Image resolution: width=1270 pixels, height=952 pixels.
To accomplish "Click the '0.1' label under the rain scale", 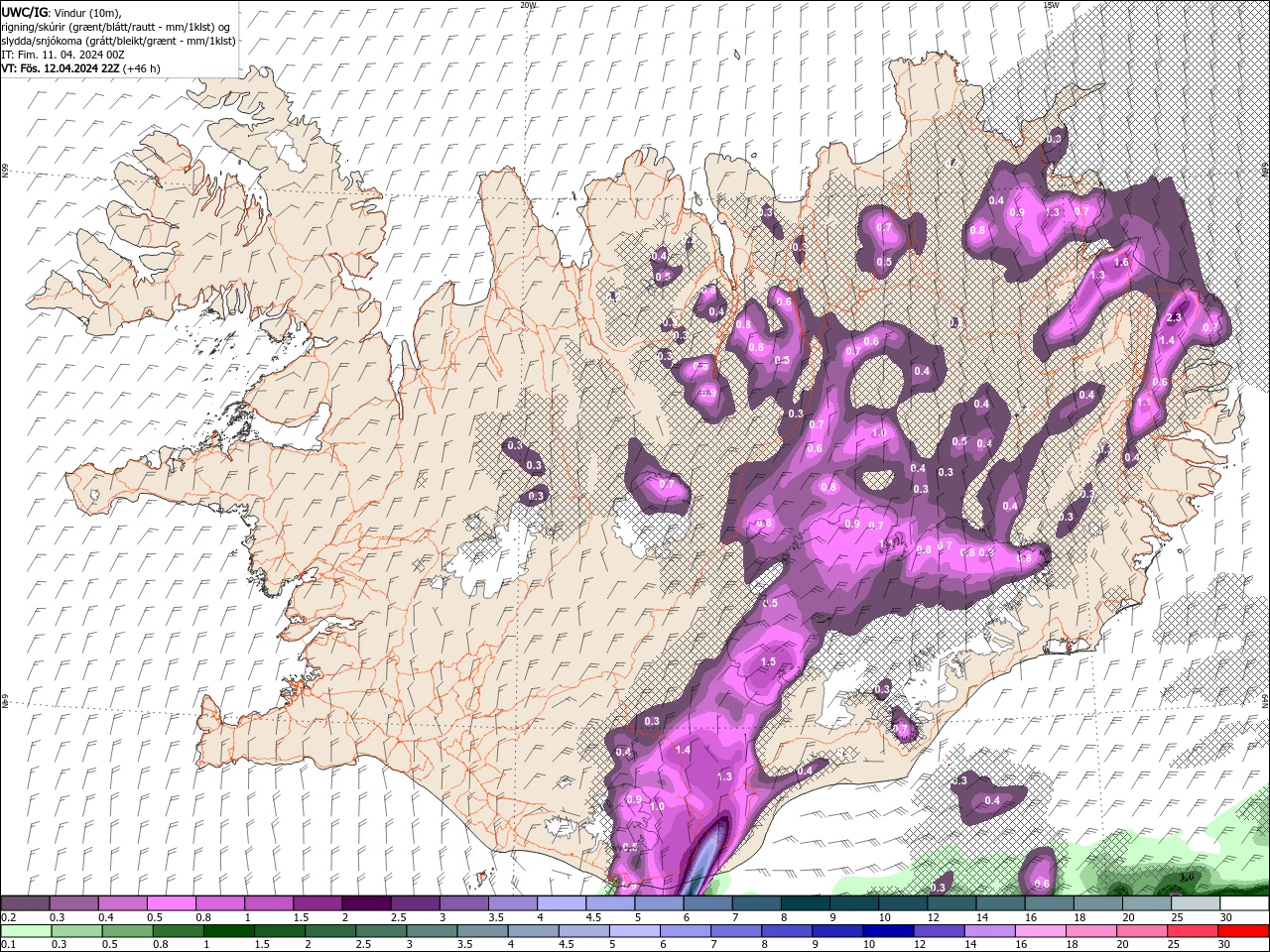I will tap(8, 945).
